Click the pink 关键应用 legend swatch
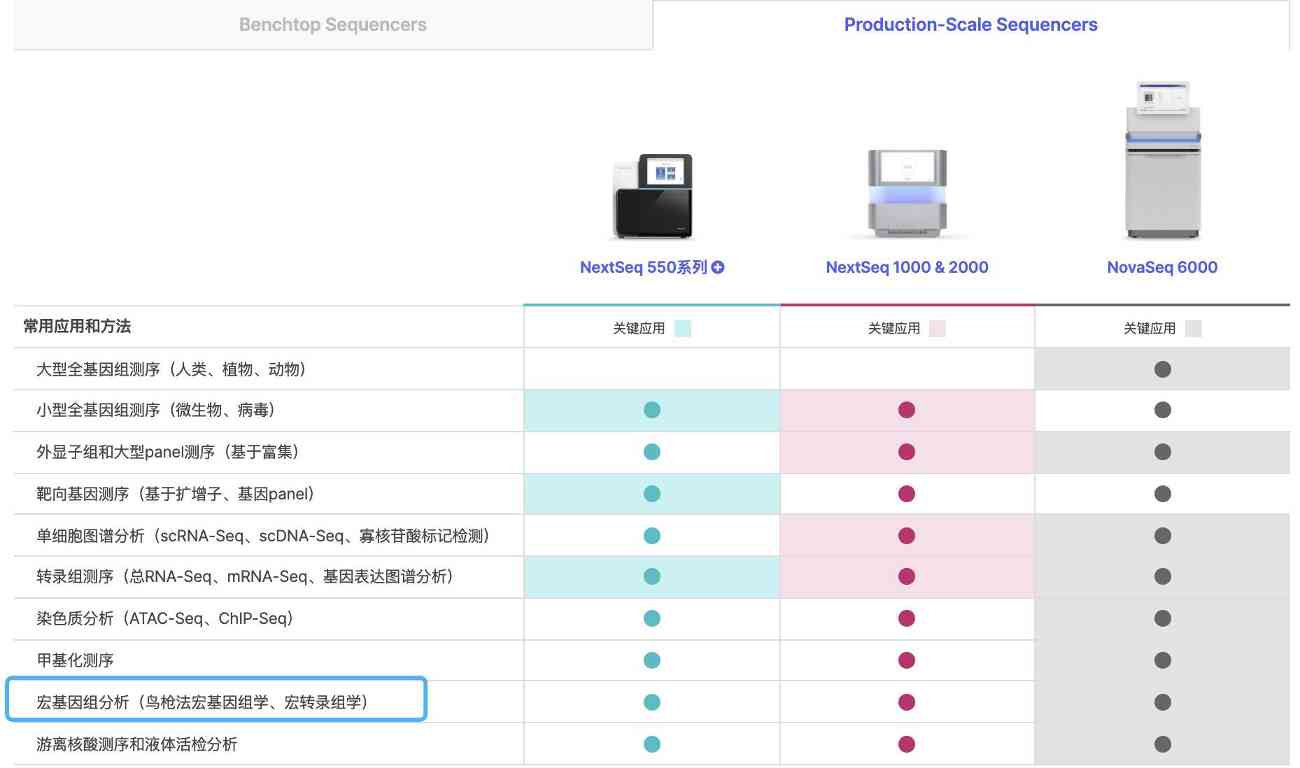Screen dimensions: 1300x768 [x=937, y=328]
